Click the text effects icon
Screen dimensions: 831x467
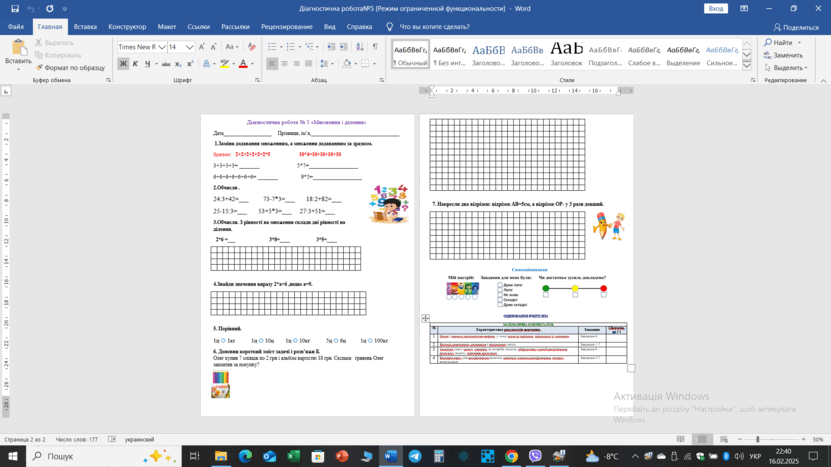pos(206,64)
